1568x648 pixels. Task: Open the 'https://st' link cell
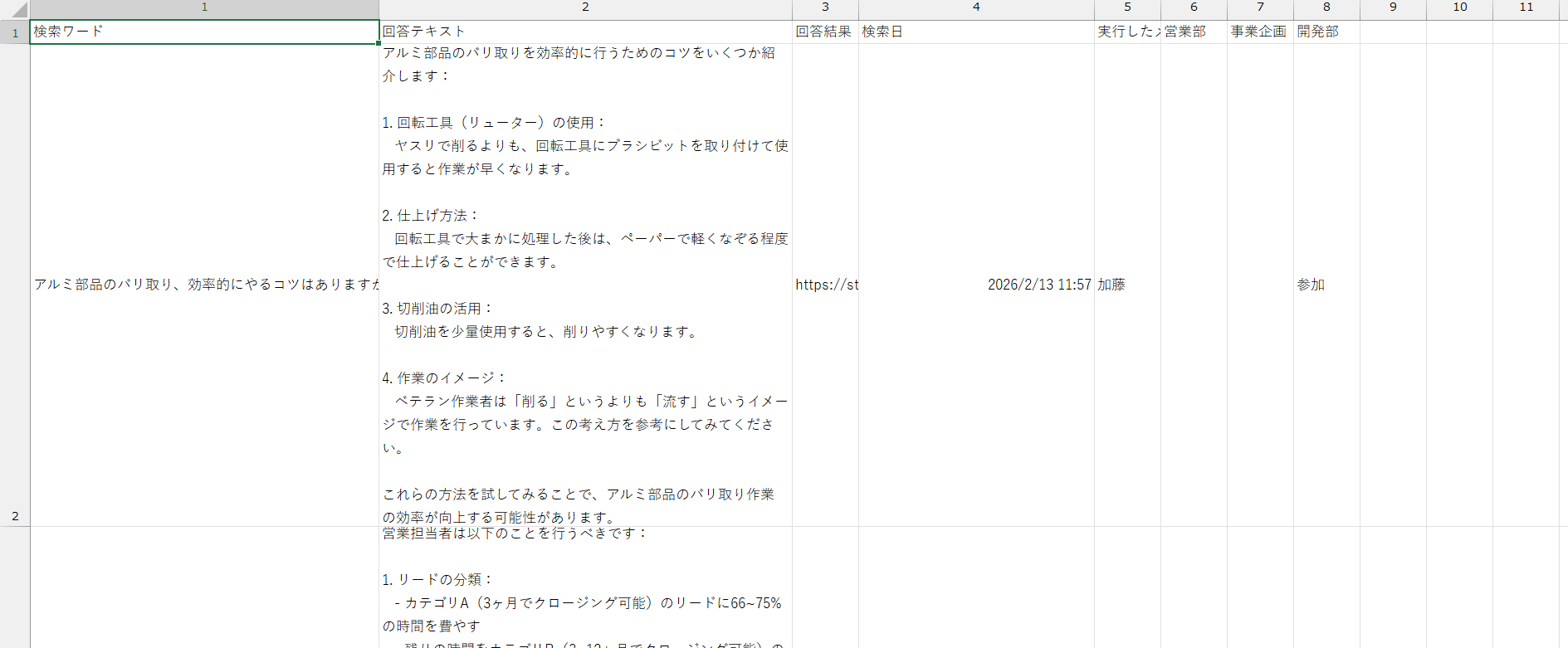pos(825,285)
